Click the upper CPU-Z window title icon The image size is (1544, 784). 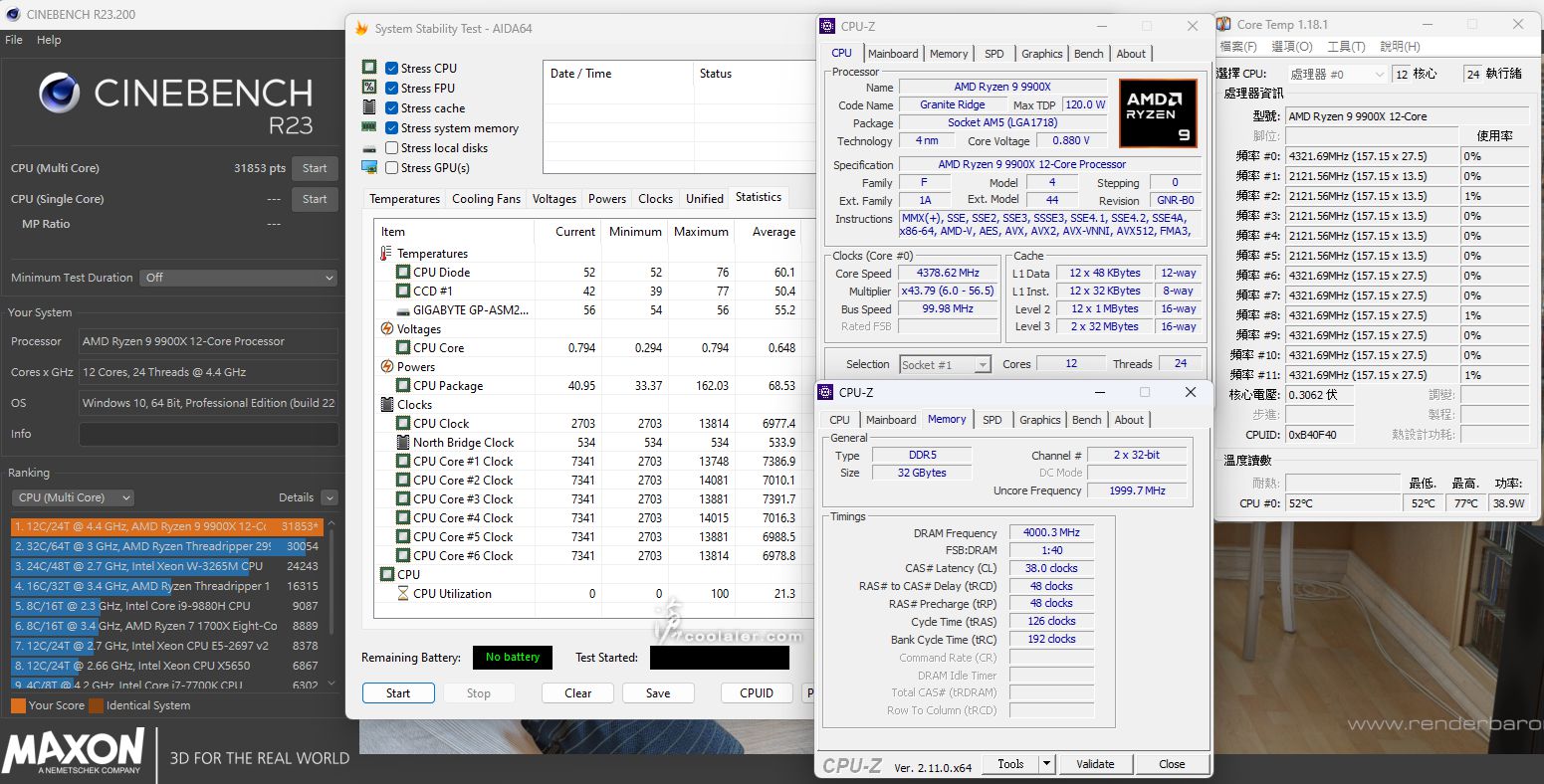(827, 26)
